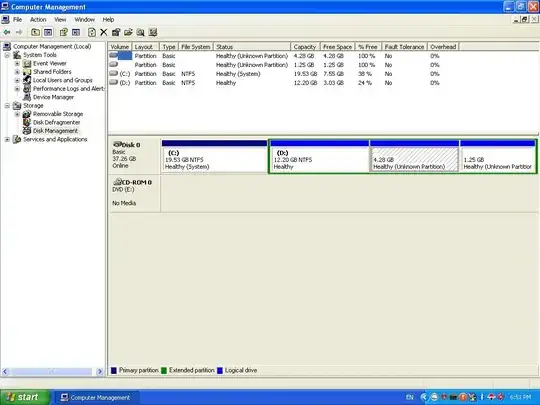Image resolution: width=540 pixels, height=405 pixels.
Task: Toggle the Show/Hide Console Tree icon
Action: click(48, 32)
